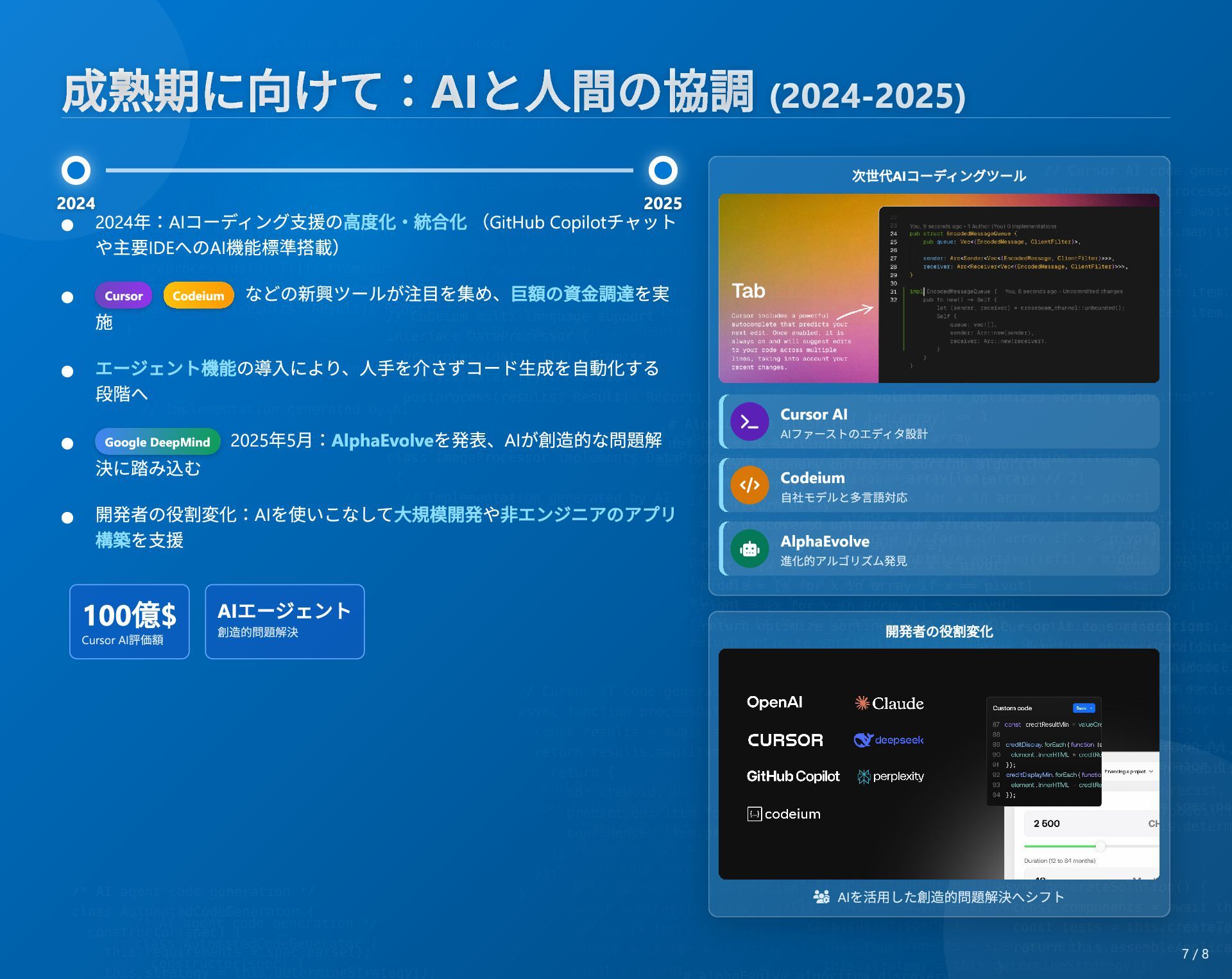The image size is (1232, 979).
Task: Click the GitHub Copilot logo text
Action: click(793, 776)
